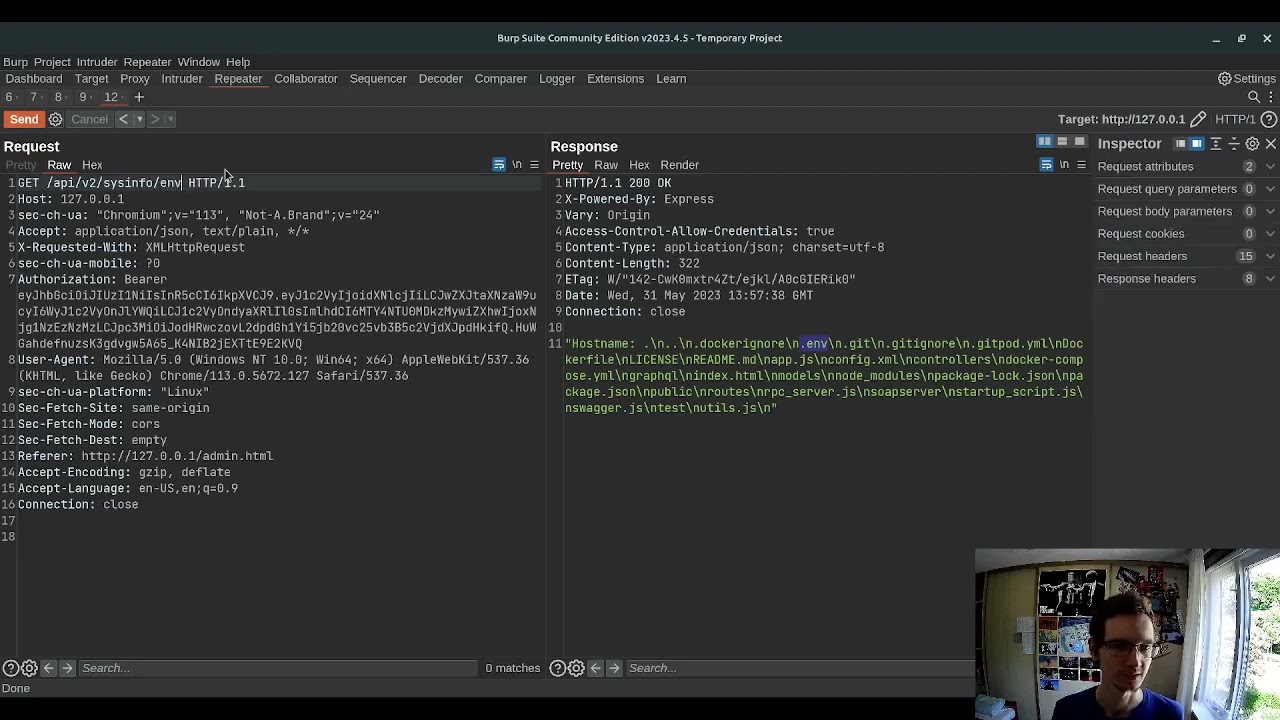Open the Collaborator tool tab
1280x720 pixels.
coord(306,78)
